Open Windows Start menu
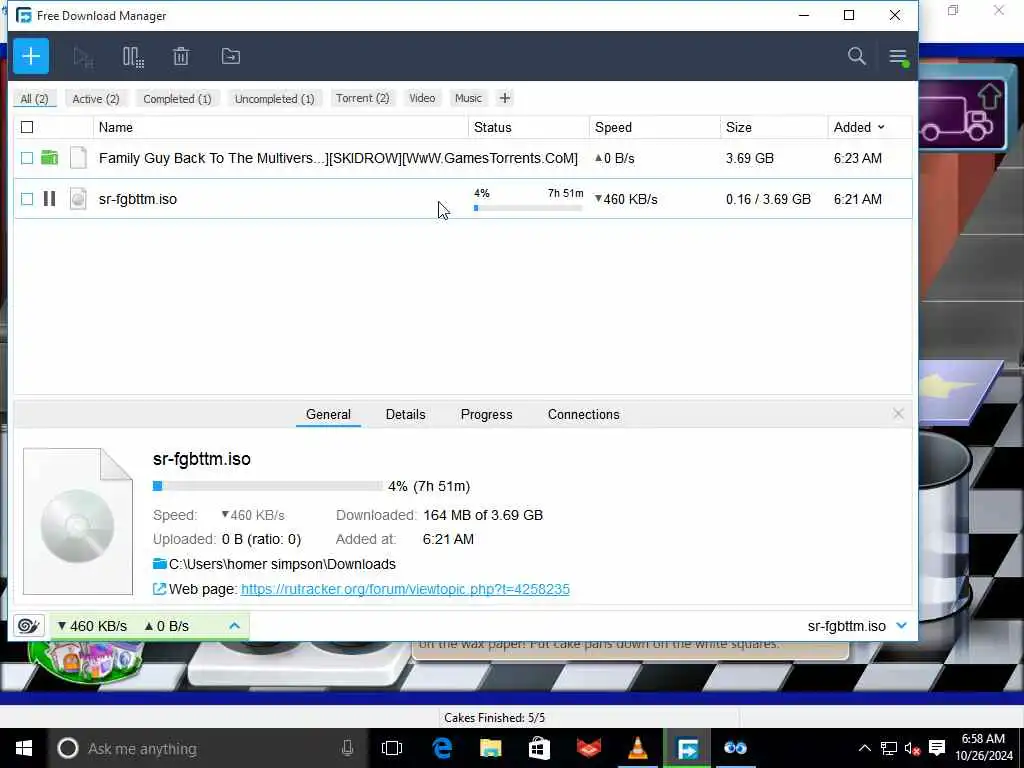 pyautogui.click(x=24, y=748)
